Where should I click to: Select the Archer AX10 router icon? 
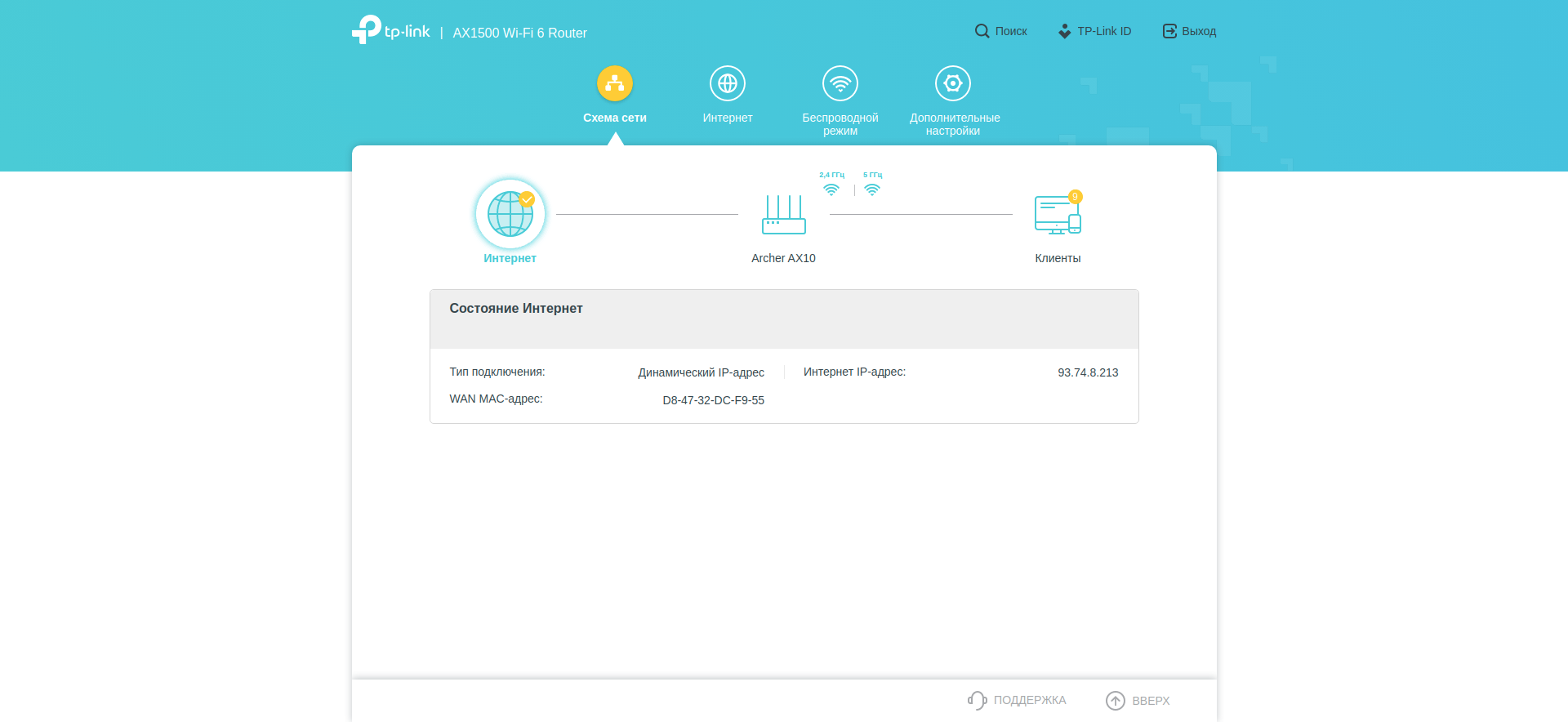(783, 215)
